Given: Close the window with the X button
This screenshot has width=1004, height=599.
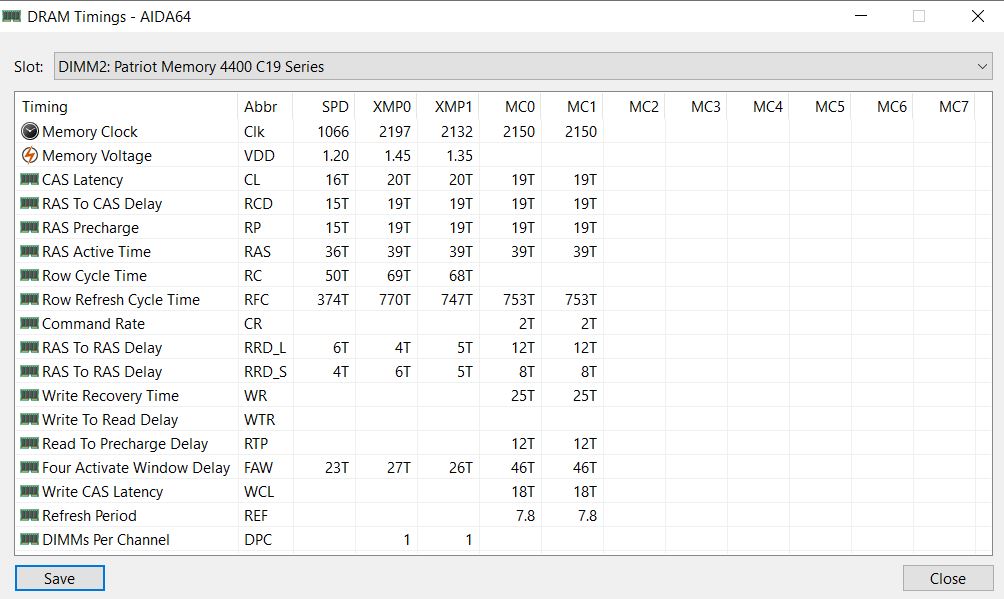Looking at the screenshot, I should click(x=977, y=16).
